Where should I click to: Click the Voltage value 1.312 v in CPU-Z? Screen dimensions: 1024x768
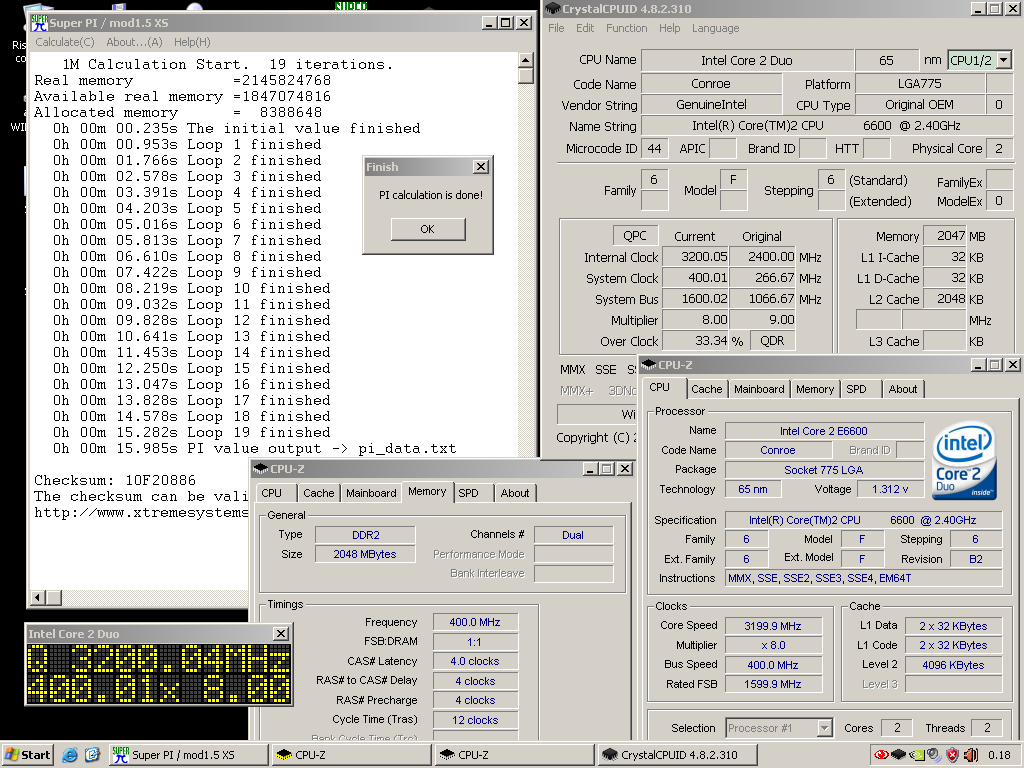click(x=890, y=488)
